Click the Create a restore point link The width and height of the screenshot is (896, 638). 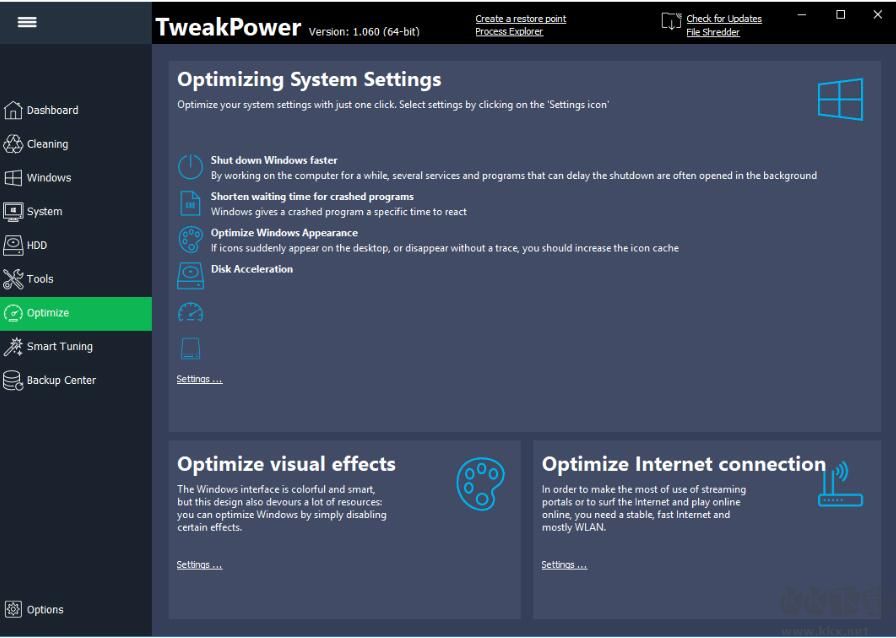[x=522, y=18]
